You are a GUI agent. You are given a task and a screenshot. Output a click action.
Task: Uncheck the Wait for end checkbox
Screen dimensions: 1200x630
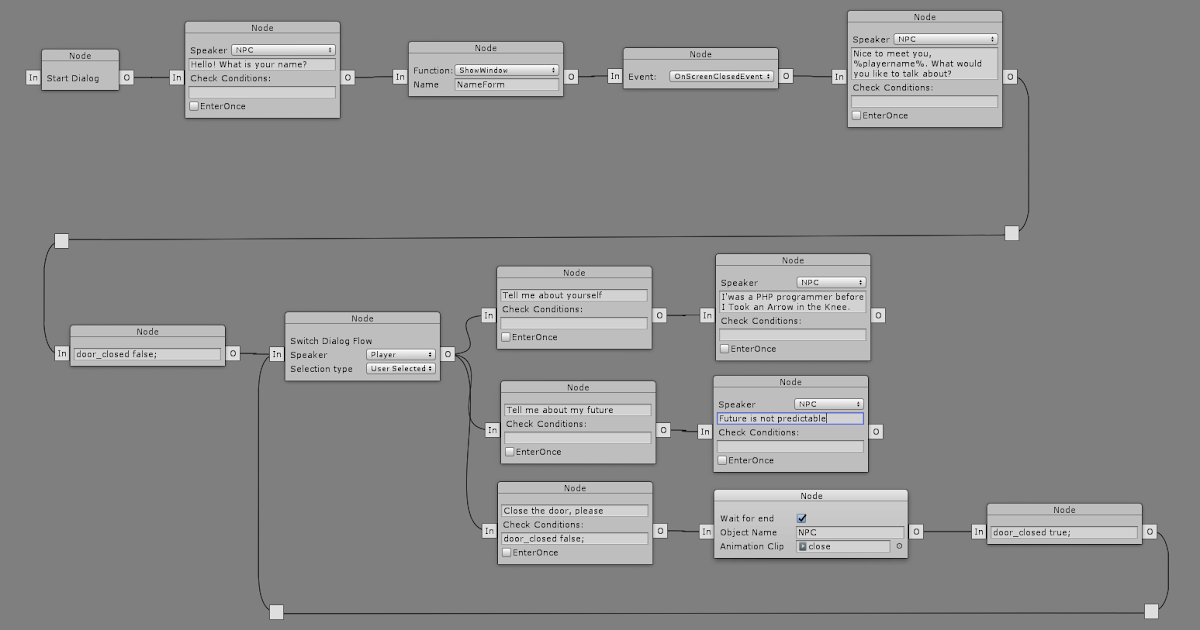801,518
